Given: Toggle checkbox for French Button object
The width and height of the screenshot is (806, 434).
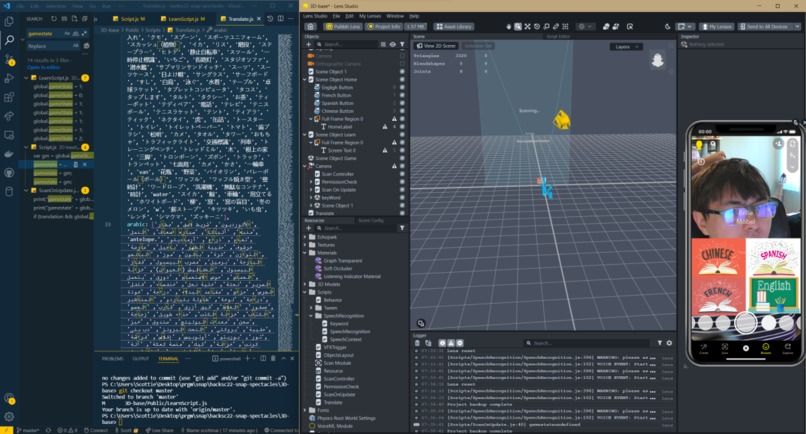Looking at the screenshot, I should coord(402,95).
